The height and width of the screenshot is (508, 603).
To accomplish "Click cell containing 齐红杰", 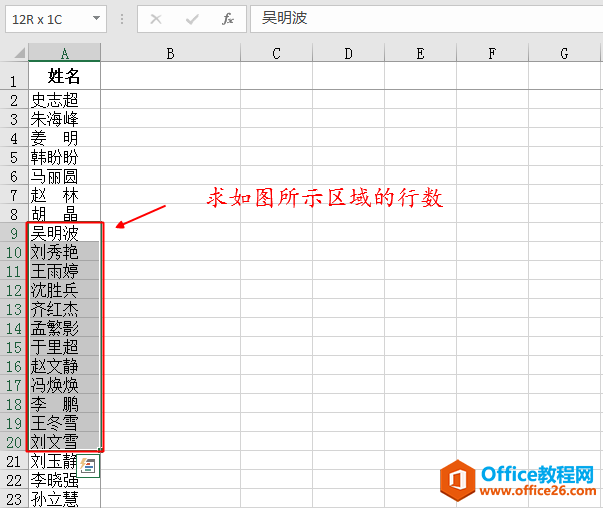I will tap(65, 309).
